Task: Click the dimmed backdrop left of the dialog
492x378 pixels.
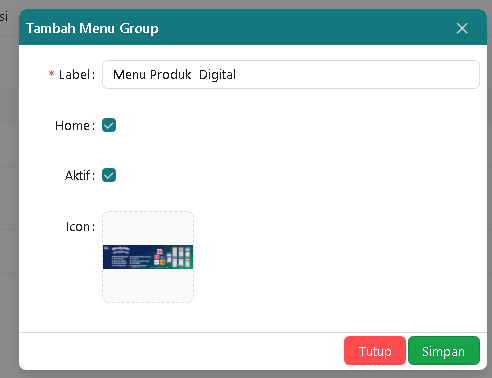Action: pos(9,200)
